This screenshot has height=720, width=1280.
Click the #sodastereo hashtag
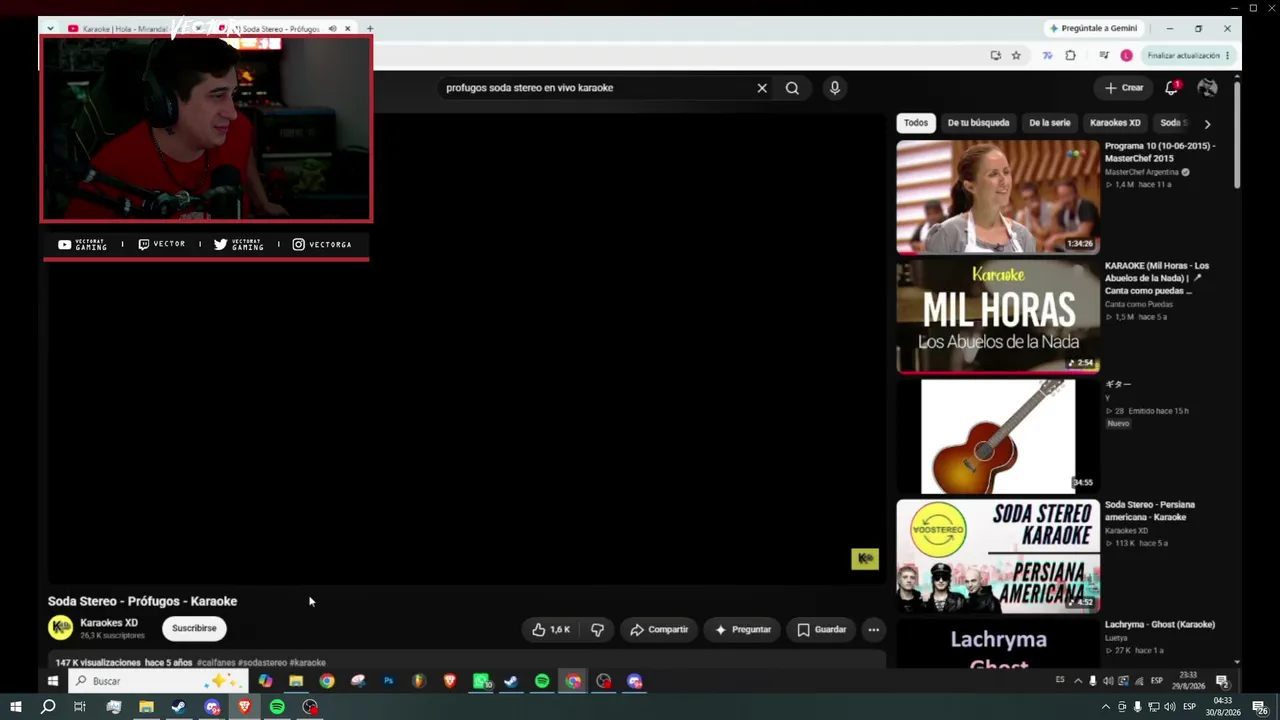pos(262,663)
